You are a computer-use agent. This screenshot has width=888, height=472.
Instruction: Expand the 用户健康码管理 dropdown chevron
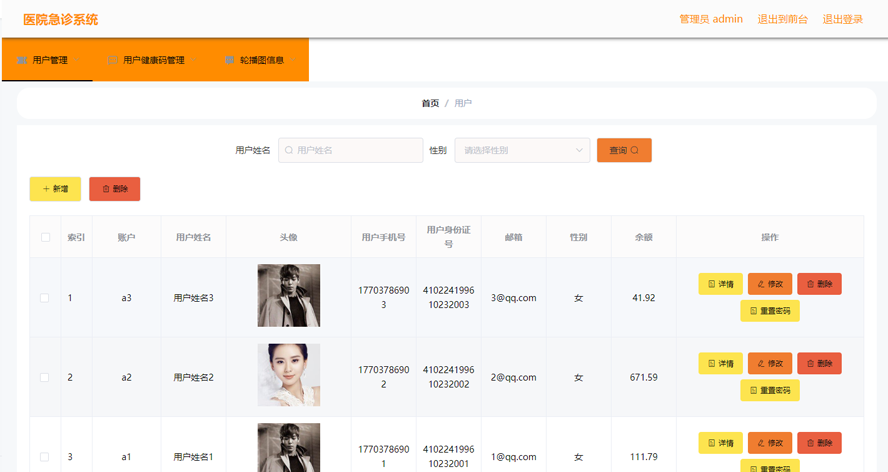click(x=194, y=60)
